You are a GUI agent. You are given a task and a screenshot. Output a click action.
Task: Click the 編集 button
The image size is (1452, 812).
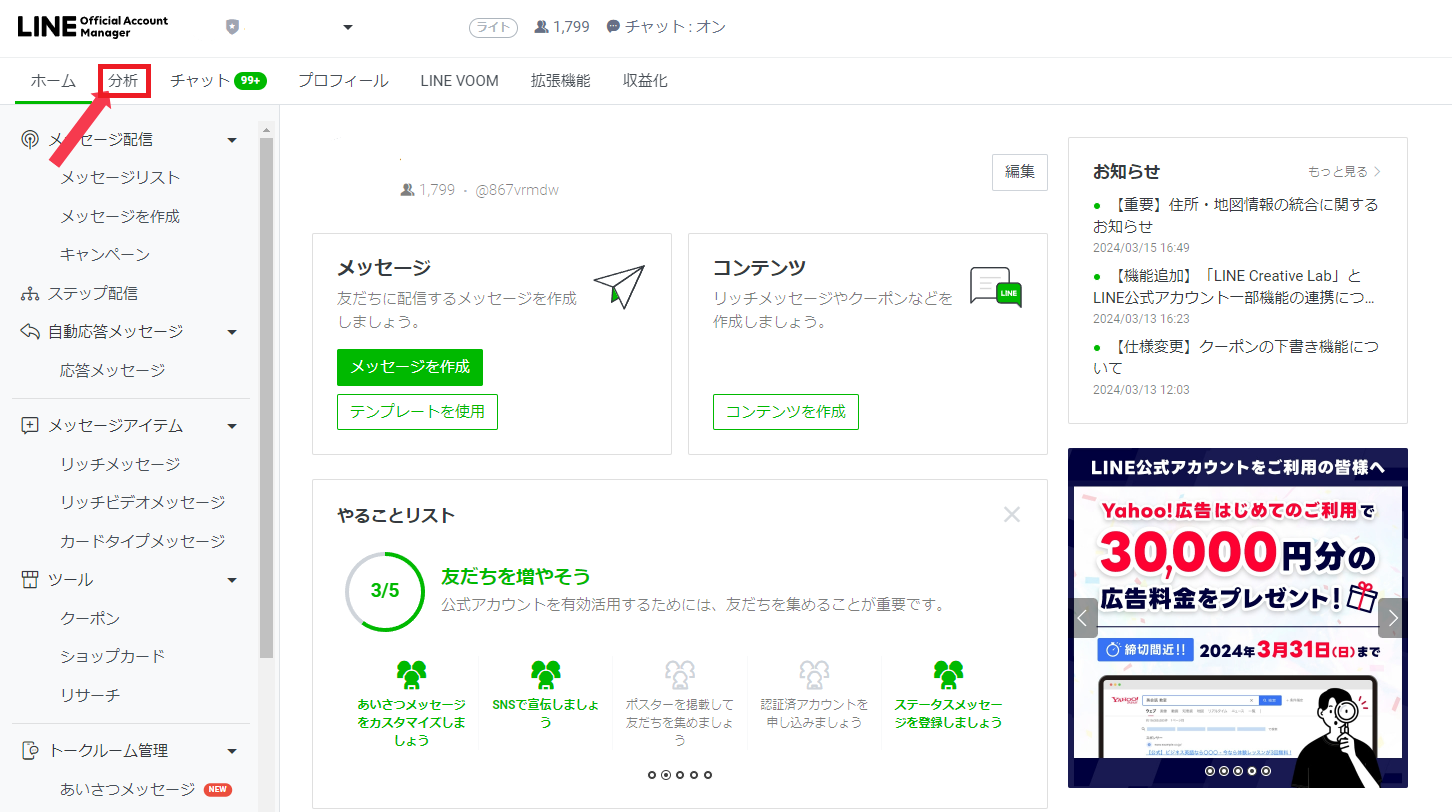click(x=1020, y=172)
